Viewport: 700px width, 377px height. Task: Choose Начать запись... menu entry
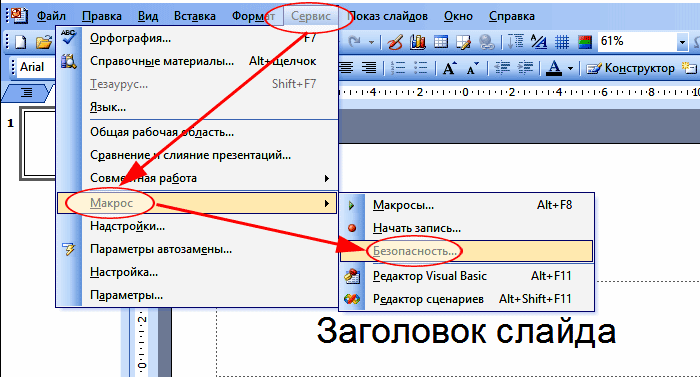(466, 228)
